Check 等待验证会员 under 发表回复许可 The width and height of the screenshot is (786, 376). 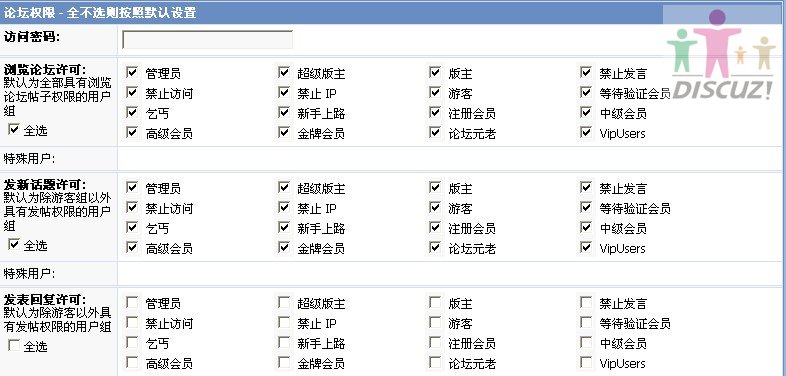tap(586, 322)
